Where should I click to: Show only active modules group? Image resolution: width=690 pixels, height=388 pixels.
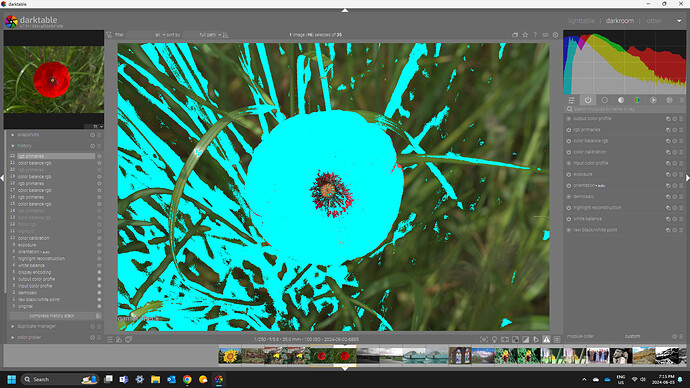tap(588, 100)
